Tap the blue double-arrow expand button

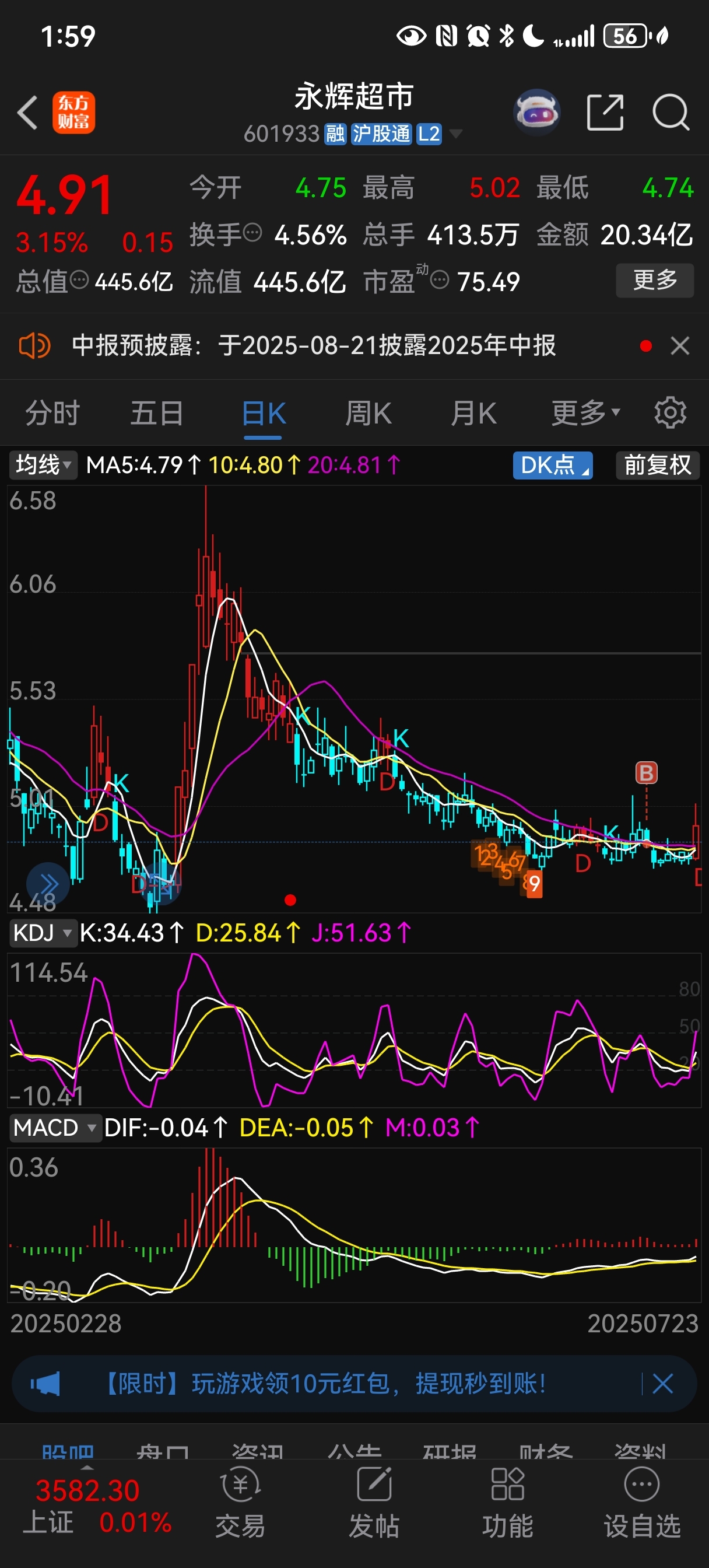click(48, 883)
